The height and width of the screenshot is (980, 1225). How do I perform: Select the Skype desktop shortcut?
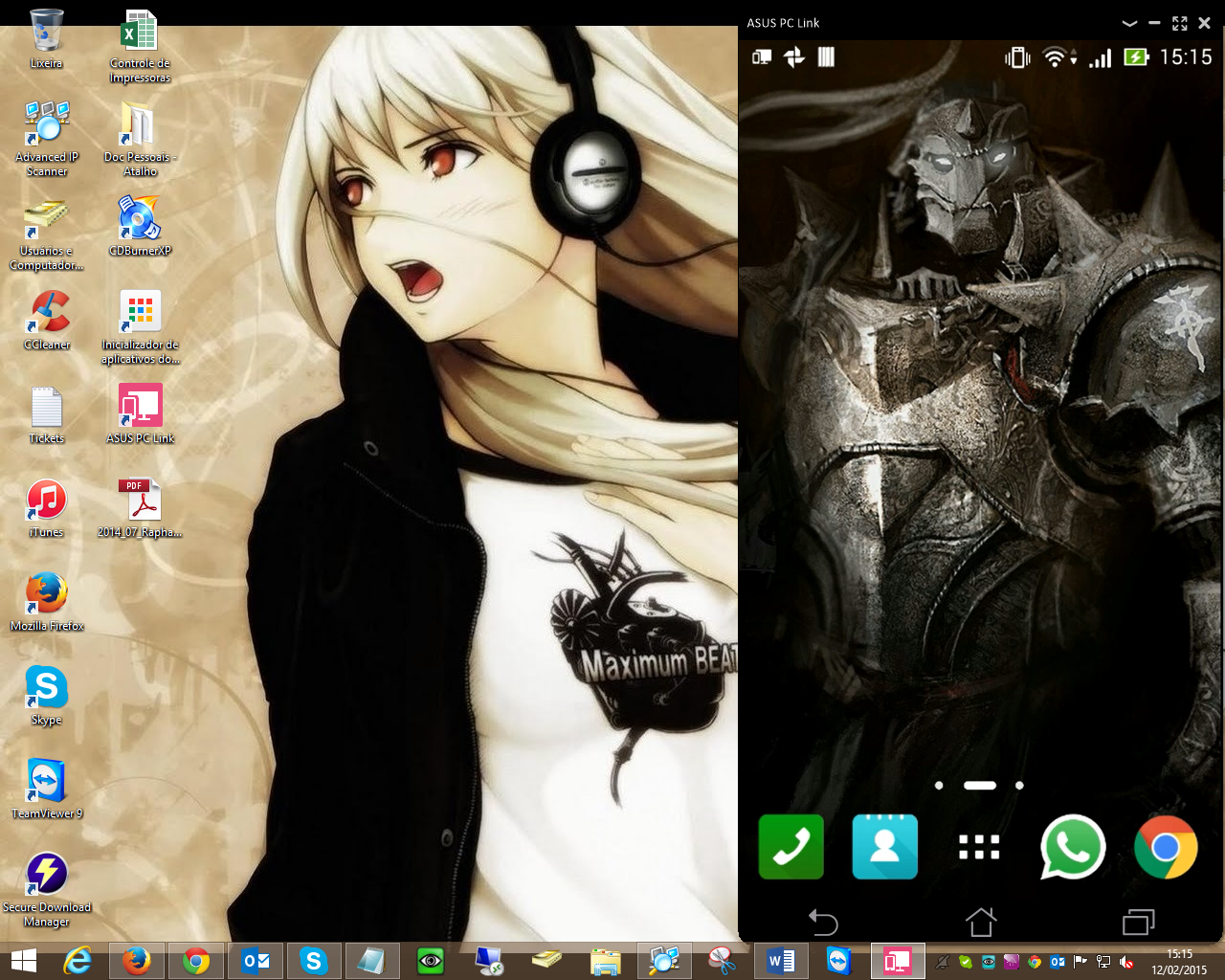[47, 695]
